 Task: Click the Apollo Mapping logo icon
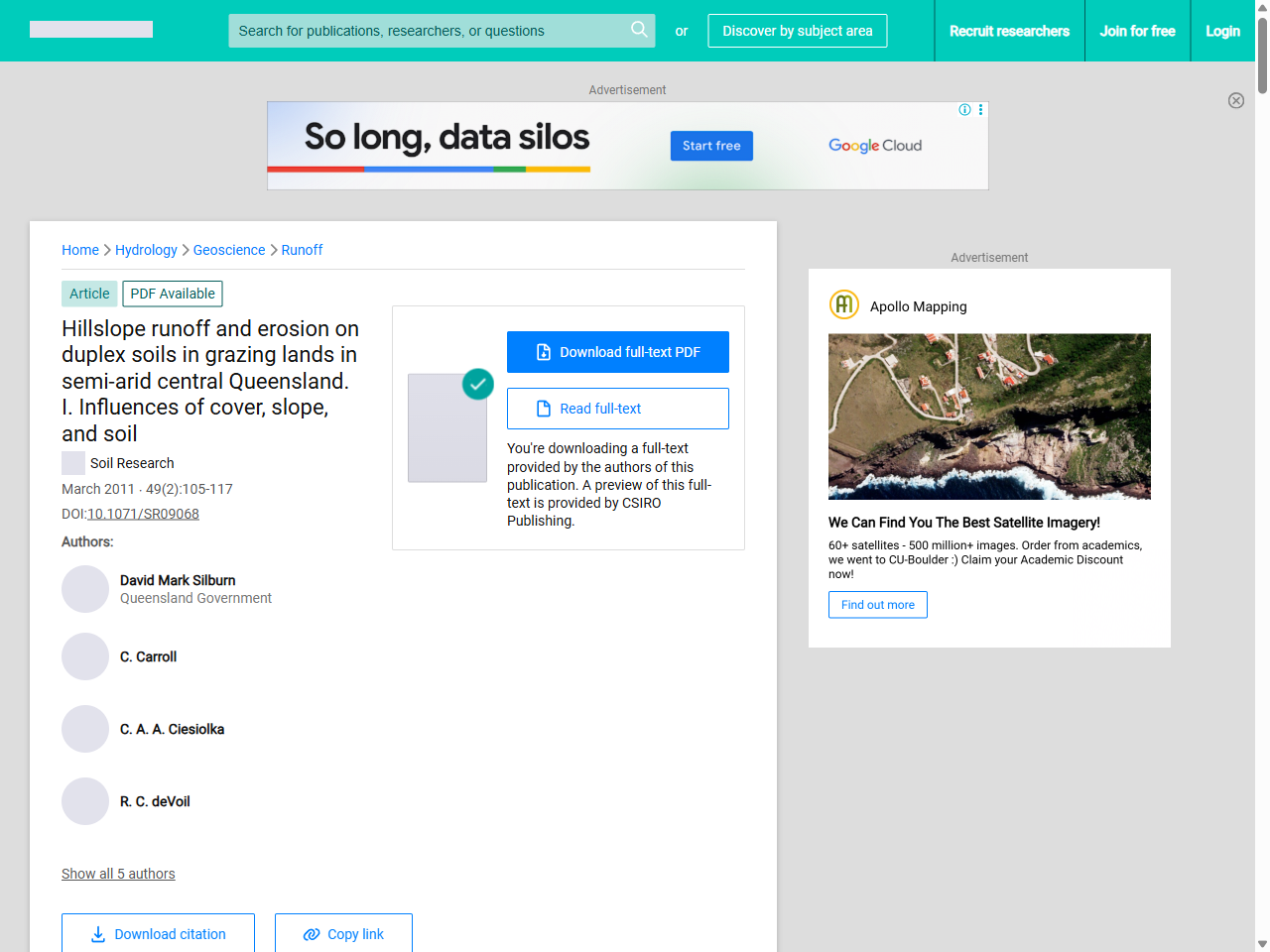pos(843,304)
